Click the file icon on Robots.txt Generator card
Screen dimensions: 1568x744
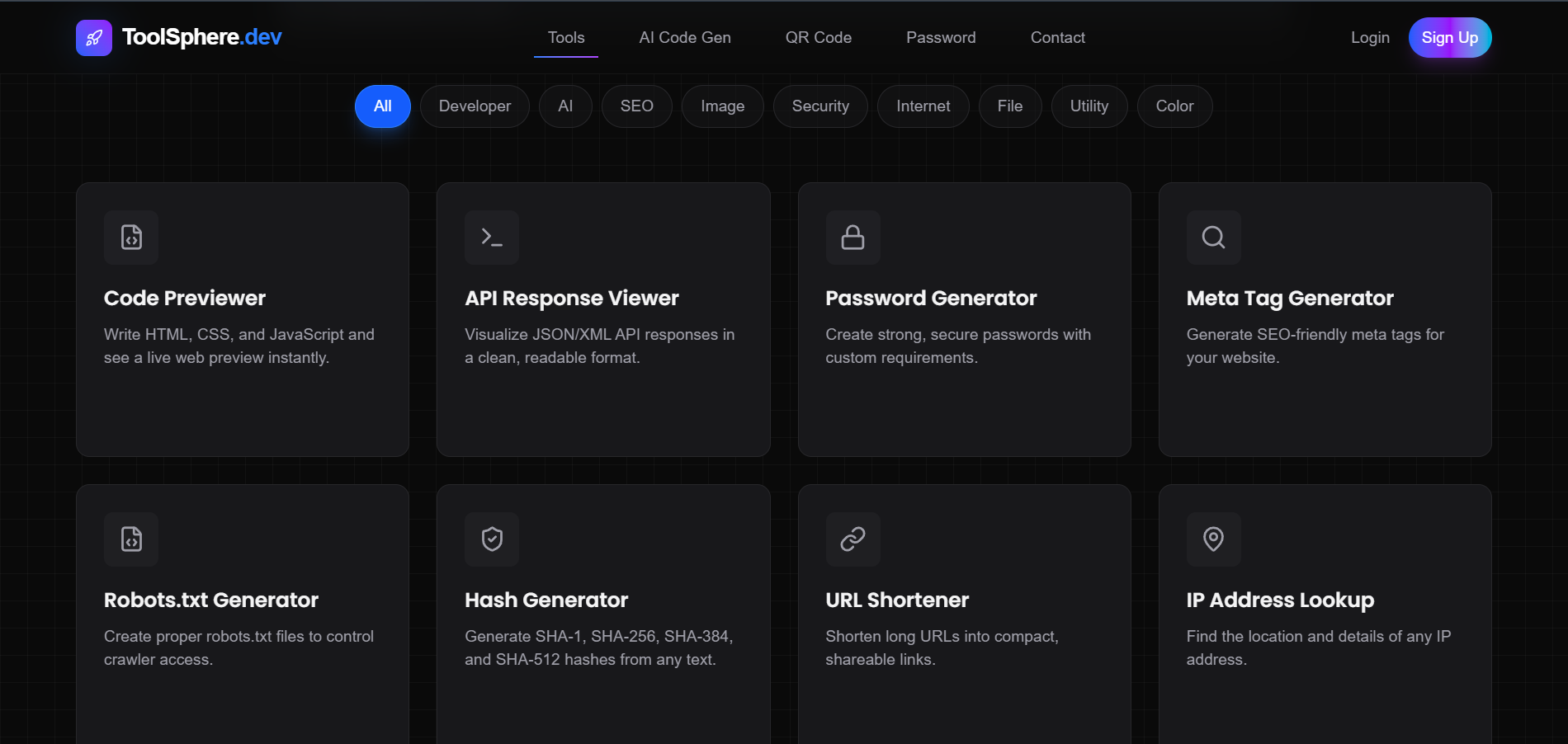tap(130, 539)
